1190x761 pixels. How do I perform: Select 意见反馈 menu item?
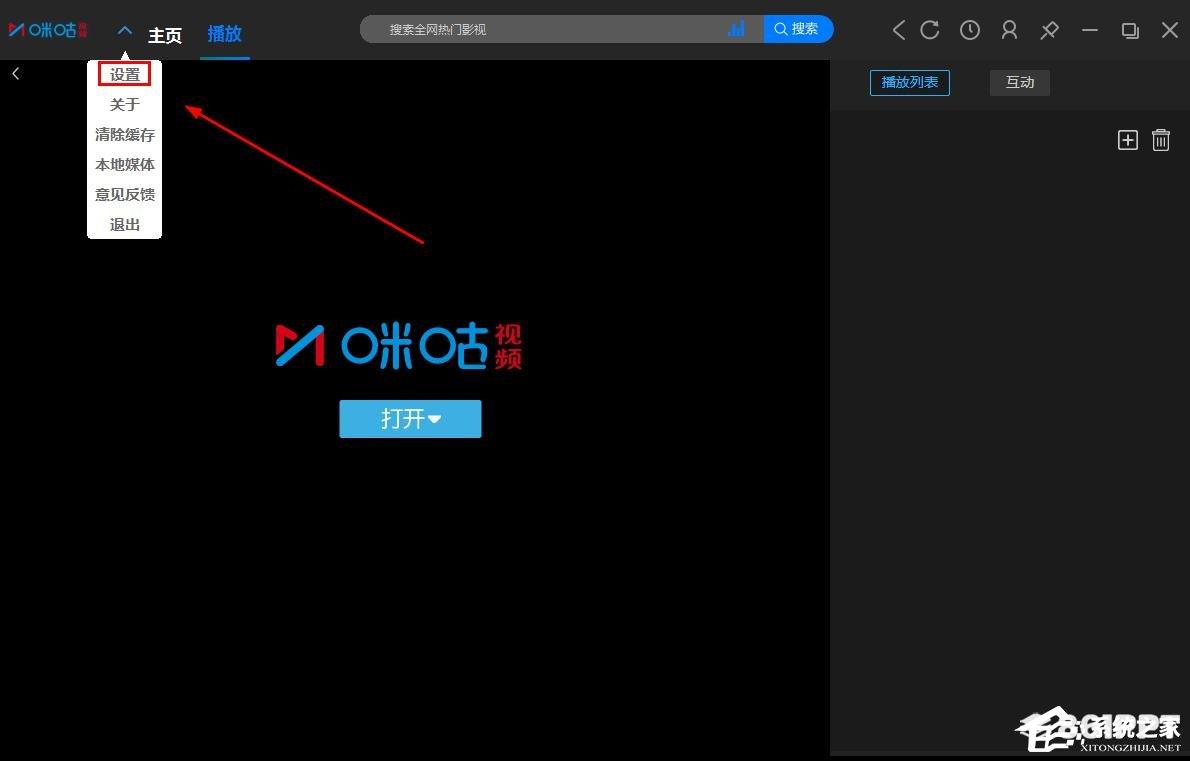(124, 194)
